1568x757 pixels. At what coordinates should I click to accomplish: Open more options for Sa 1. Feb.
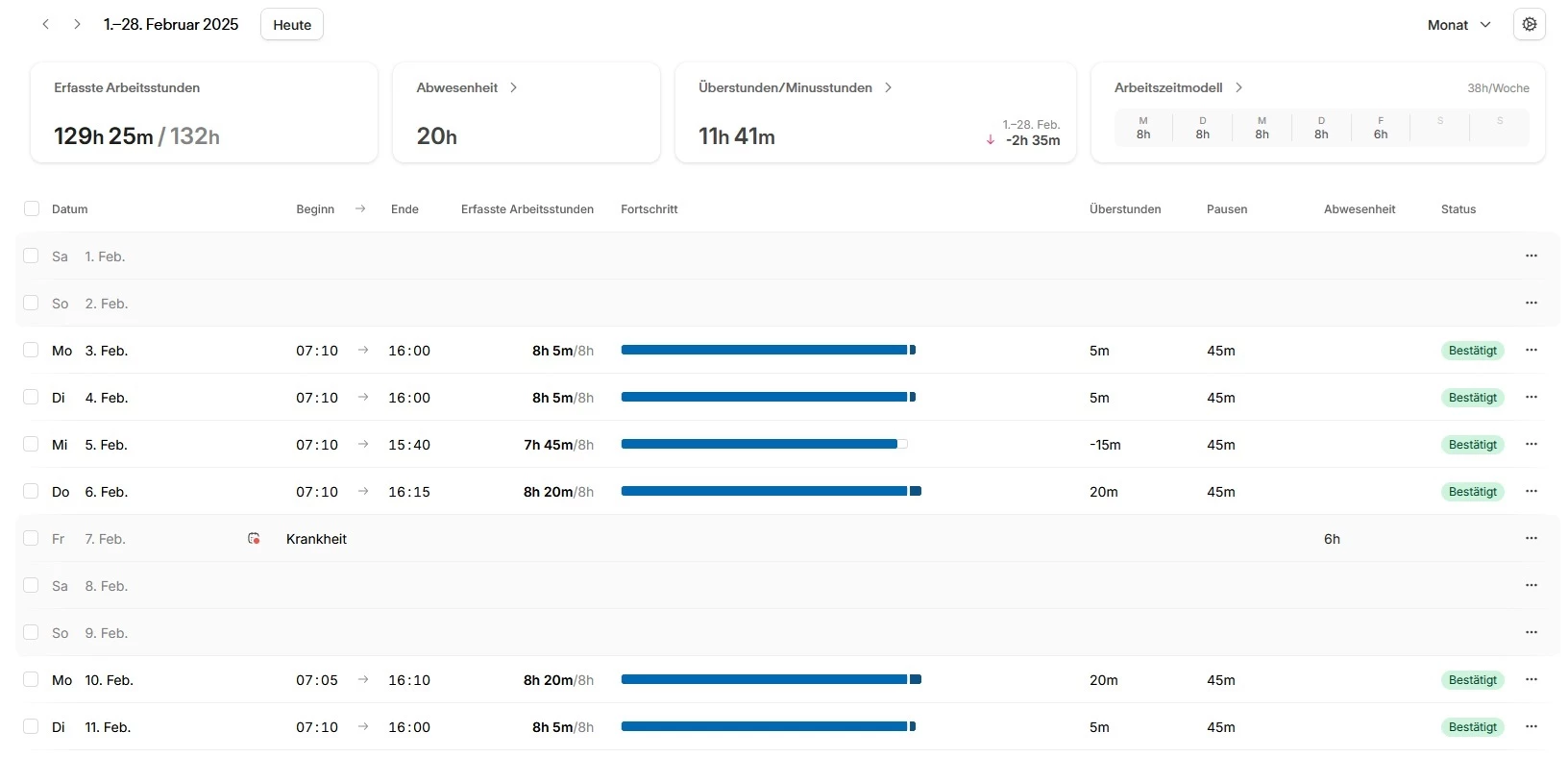(1531, 256)
